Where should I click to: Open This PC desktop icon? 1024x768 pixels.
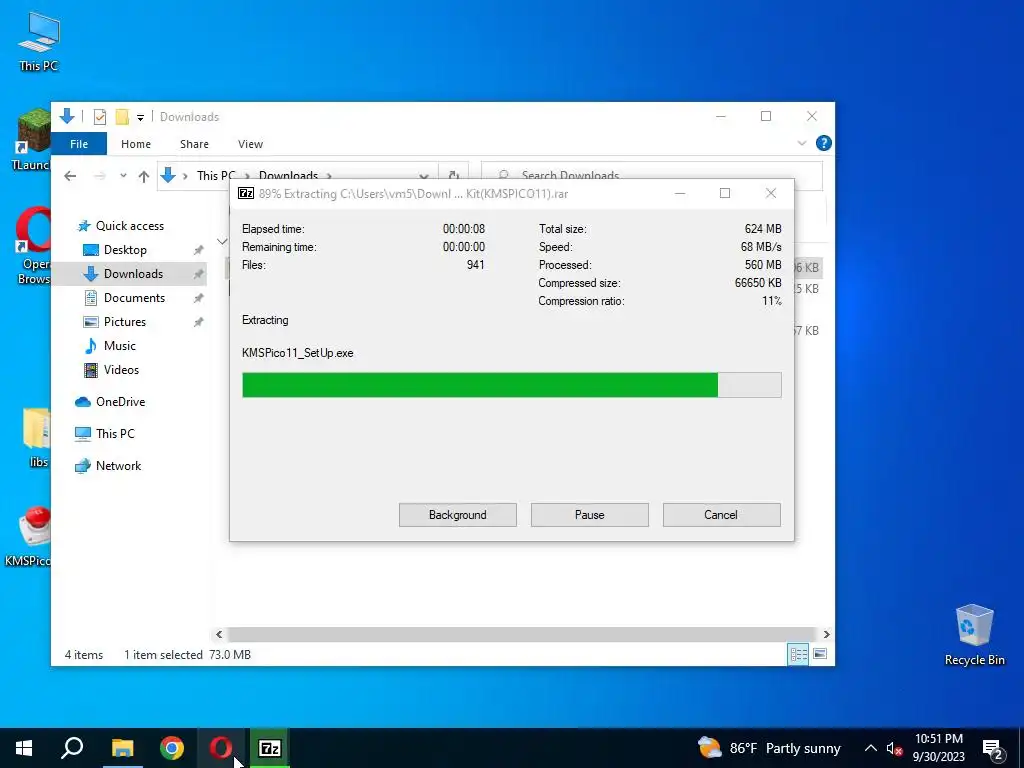click(x=39, y=42)
